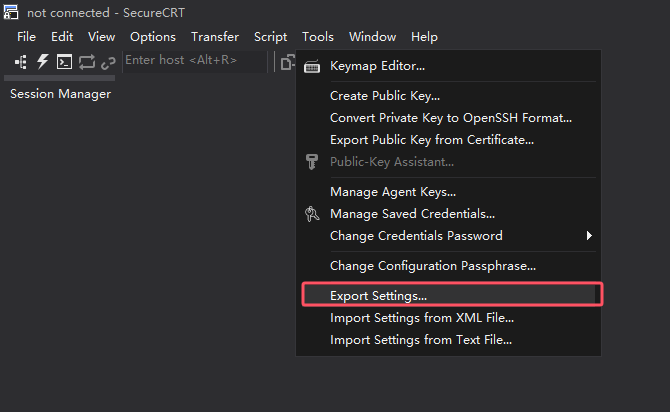Open the Edit menu
This screenshot has width=670, height=412.
tap(62, 37)
